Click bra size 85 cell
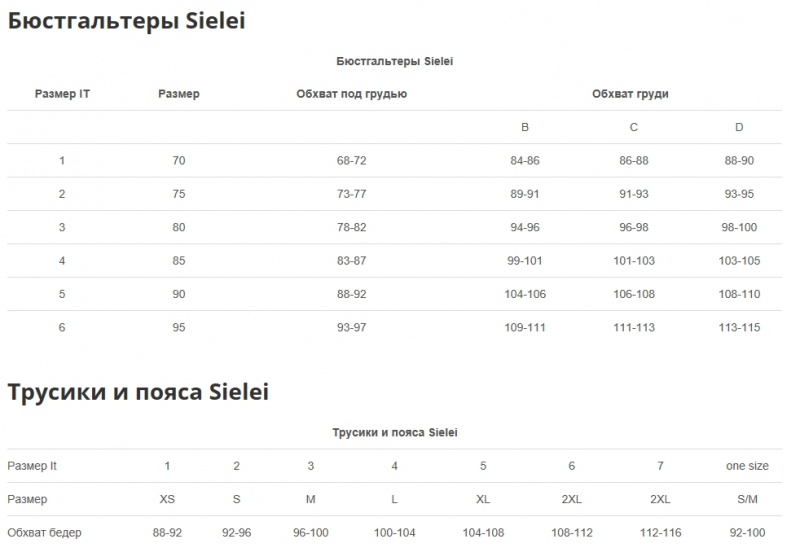This screenshot has width=800, height=552. [x=179, y=261]
